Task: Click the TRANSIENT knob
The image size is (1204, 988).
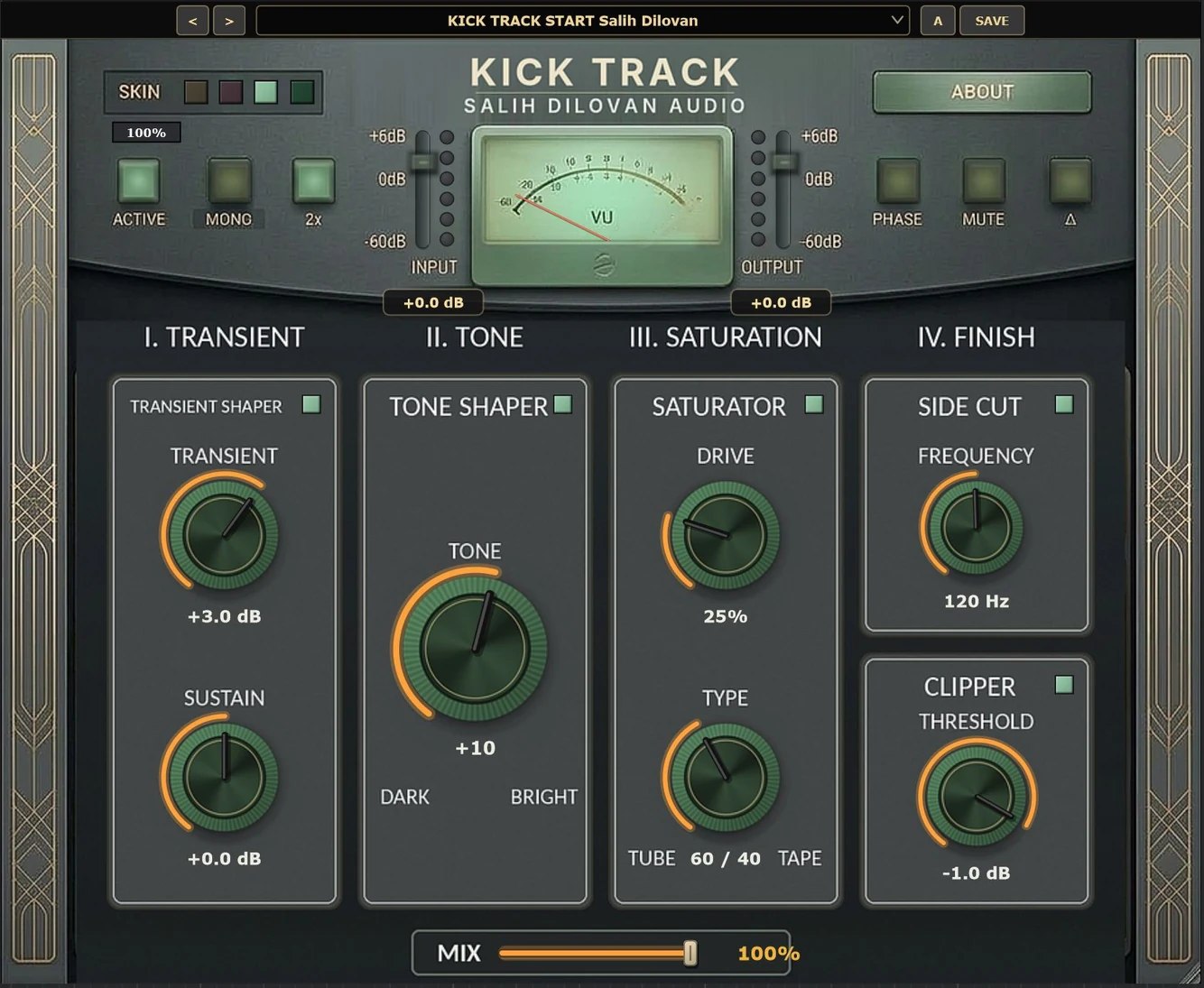Action: (224, 535)
